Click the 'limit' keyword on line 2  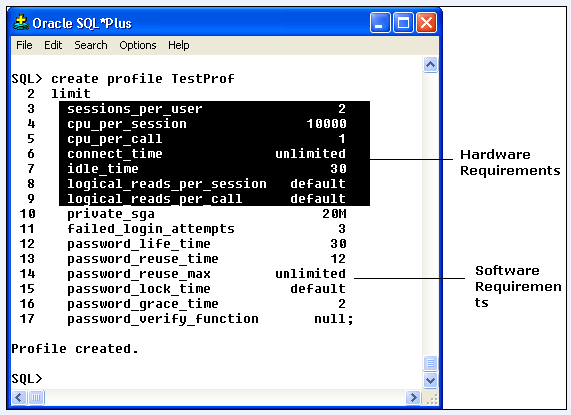click(x=71, y=94)
